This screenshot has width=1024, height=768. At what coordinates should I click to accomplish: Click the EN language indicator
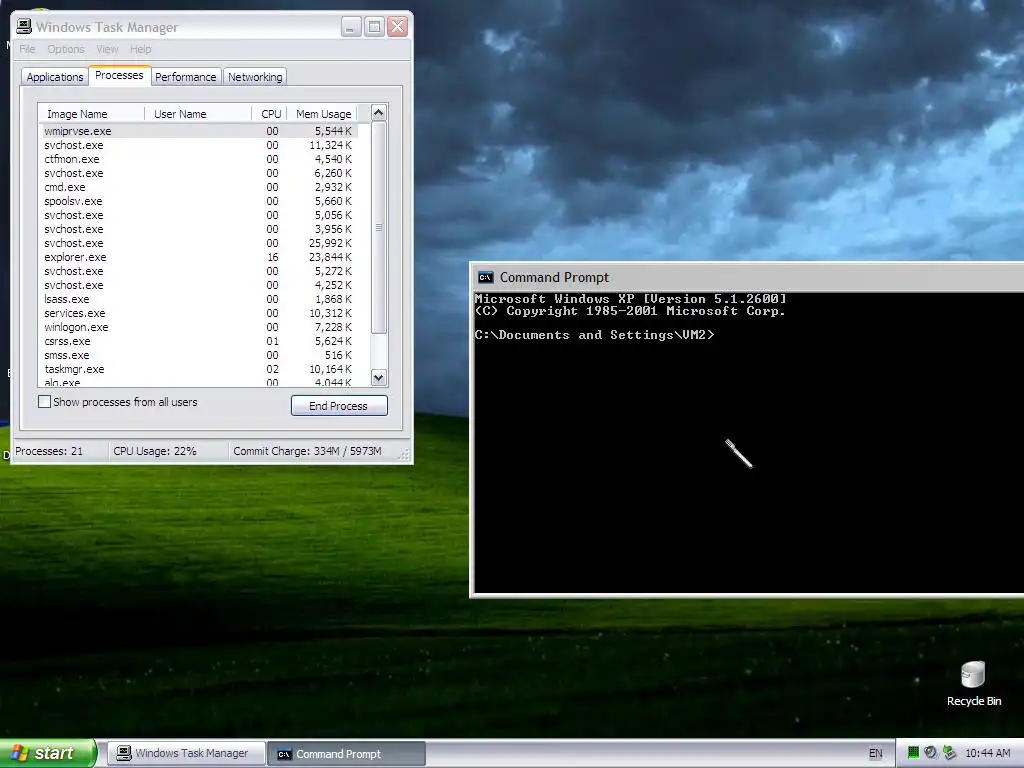click(876, 754)
